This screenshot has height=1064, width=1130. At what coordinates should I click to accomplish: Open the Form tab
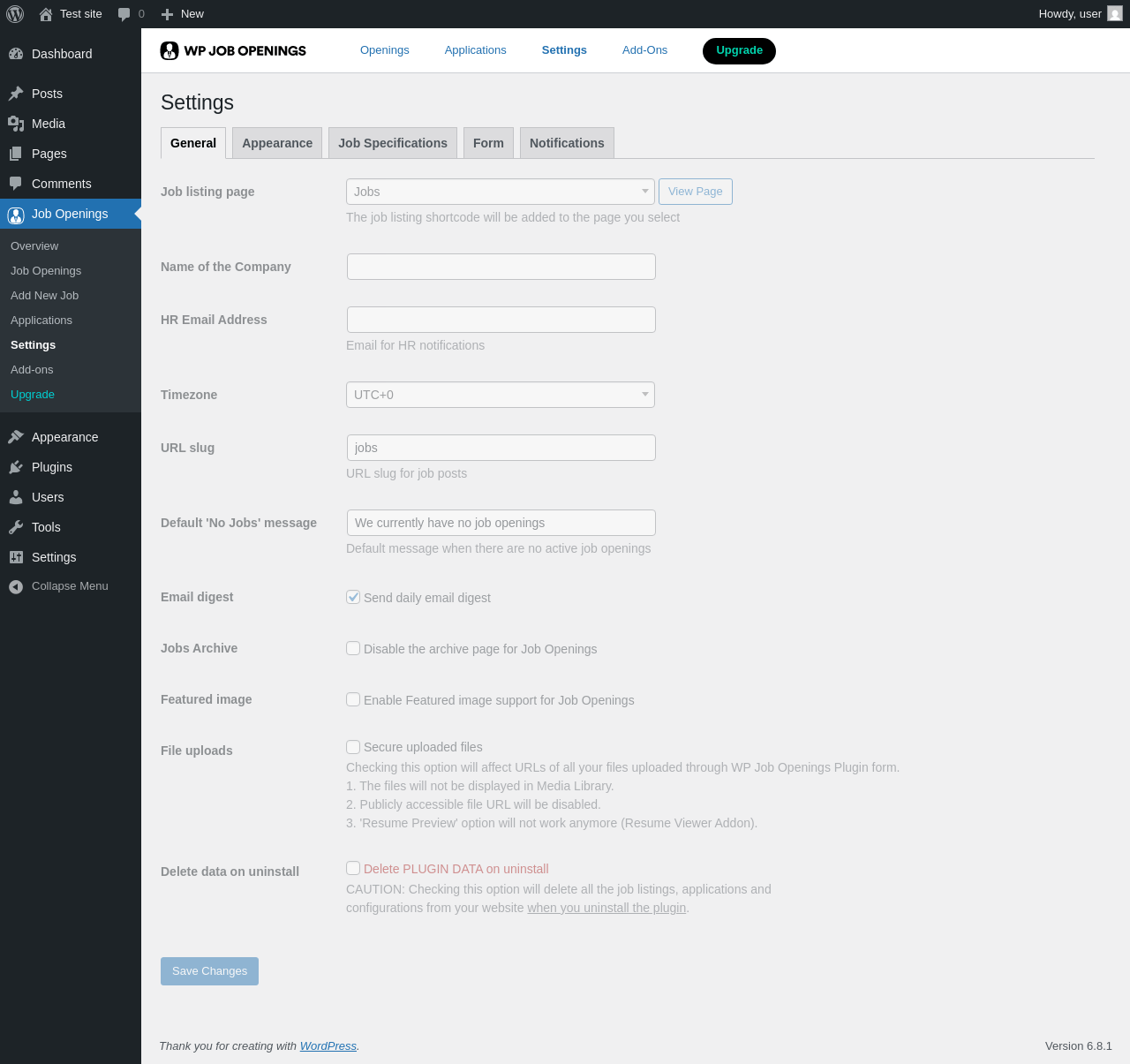coord(488,143)
